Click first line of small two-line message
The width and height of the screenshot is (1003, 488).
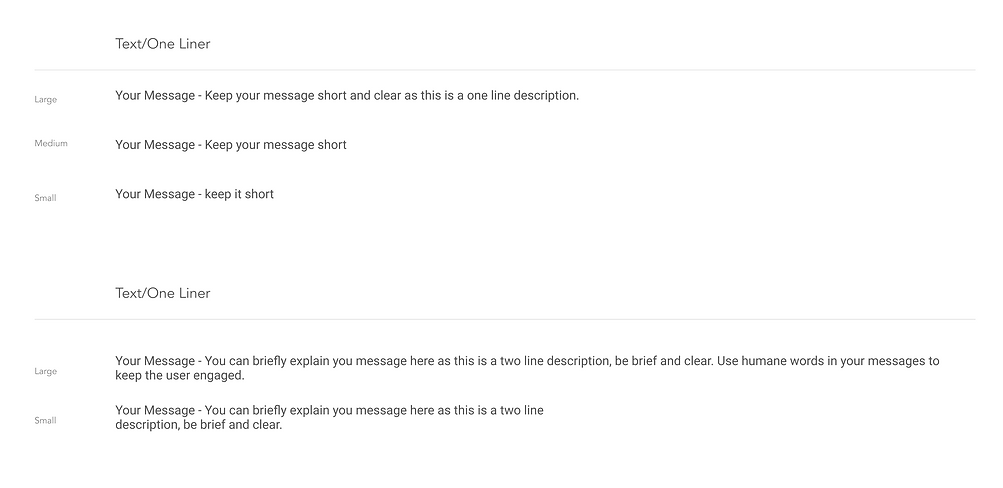[329, 411]
